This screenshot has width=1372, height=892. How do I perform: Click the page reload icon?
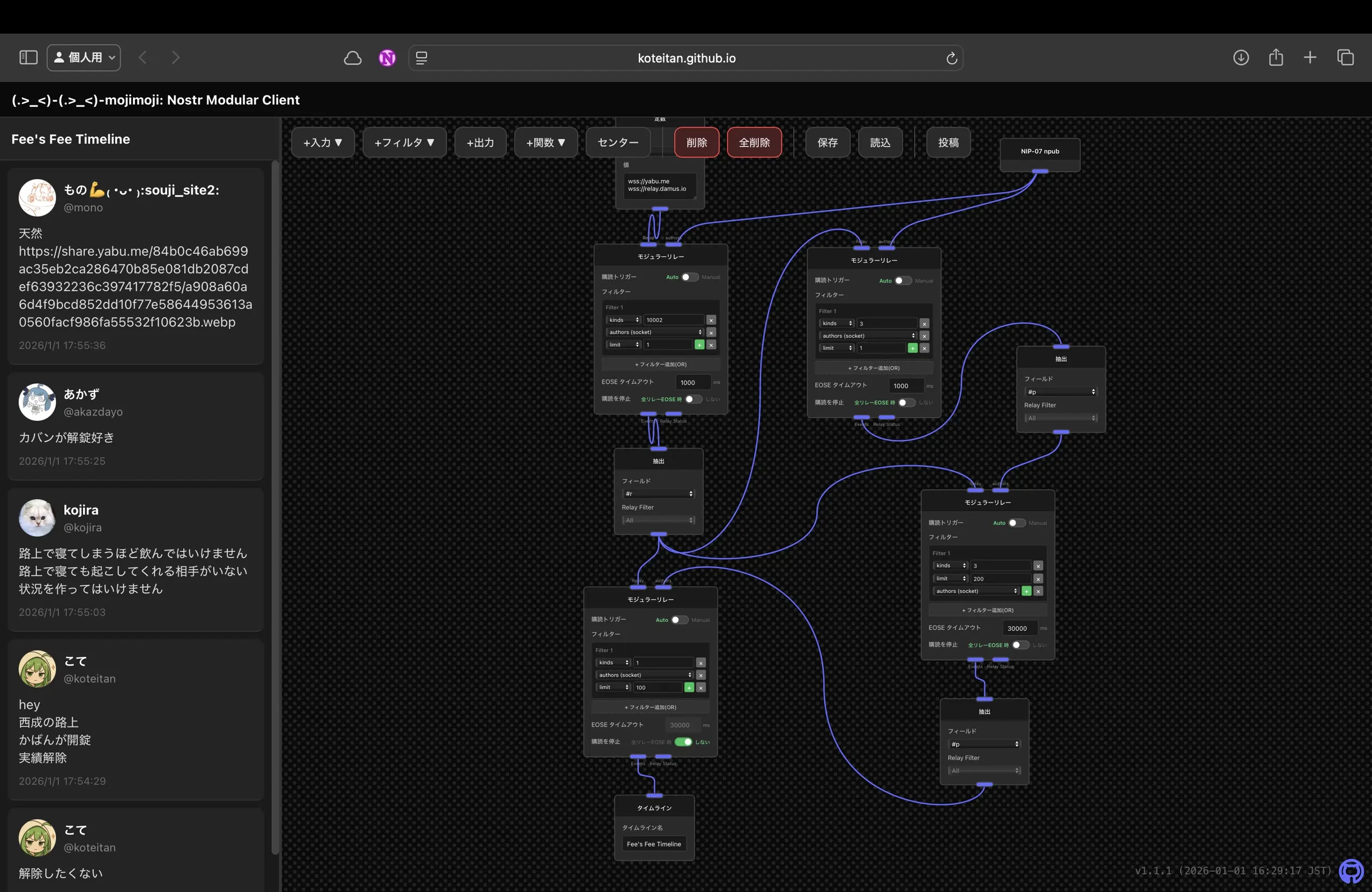951,58
